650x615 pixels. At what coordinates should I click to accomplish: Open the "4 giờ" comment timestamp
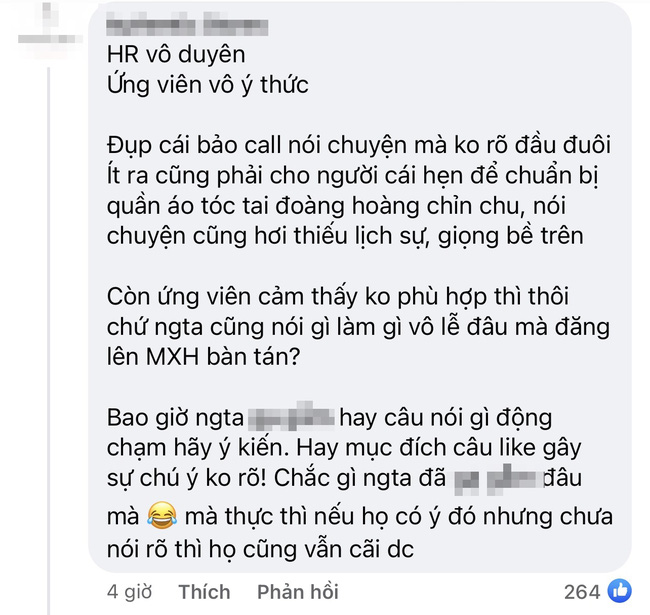pyautogui.click(x=129, y=592)
